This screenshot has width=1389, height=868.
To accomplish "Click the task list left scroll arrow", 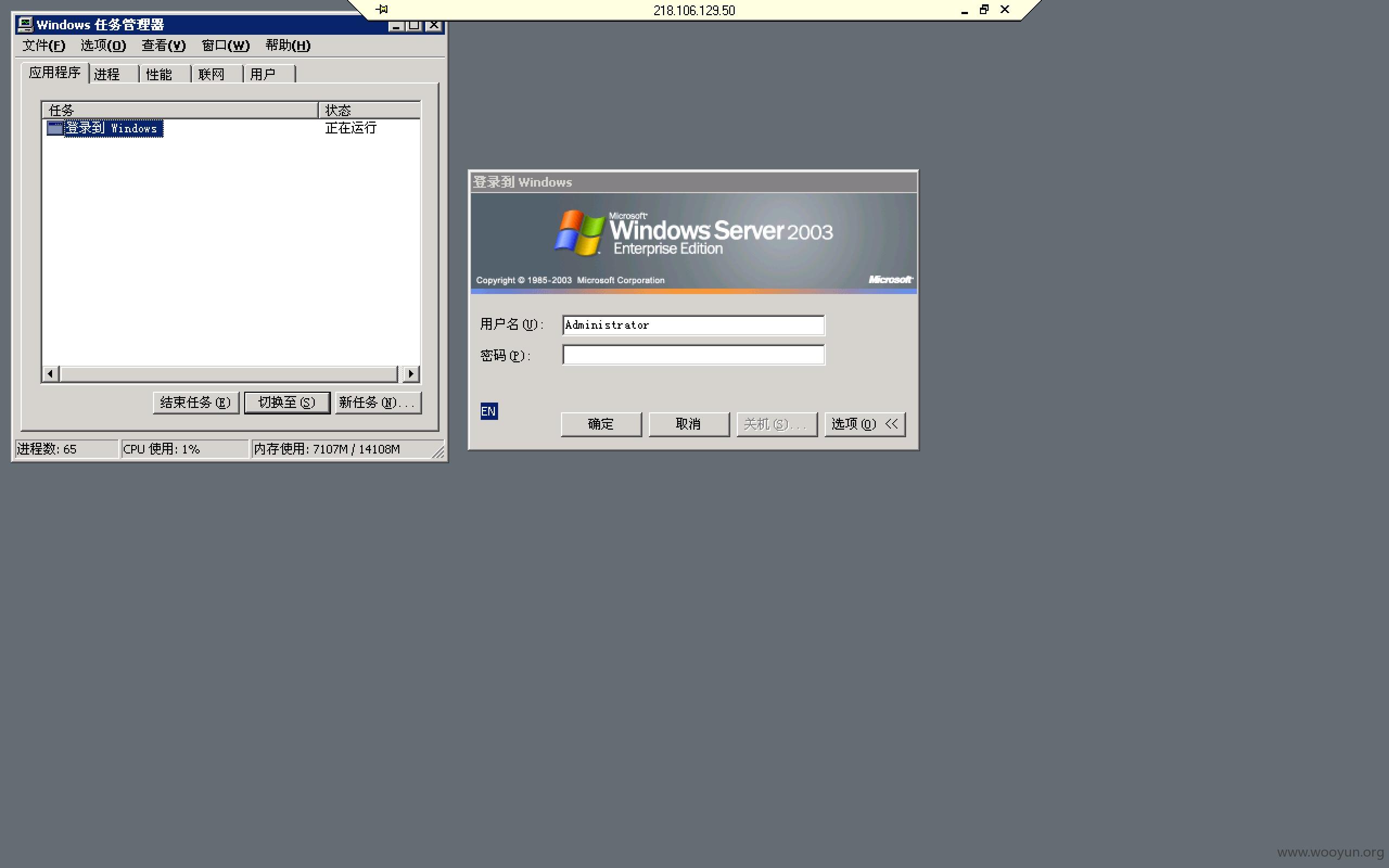I will coord(50,374).
